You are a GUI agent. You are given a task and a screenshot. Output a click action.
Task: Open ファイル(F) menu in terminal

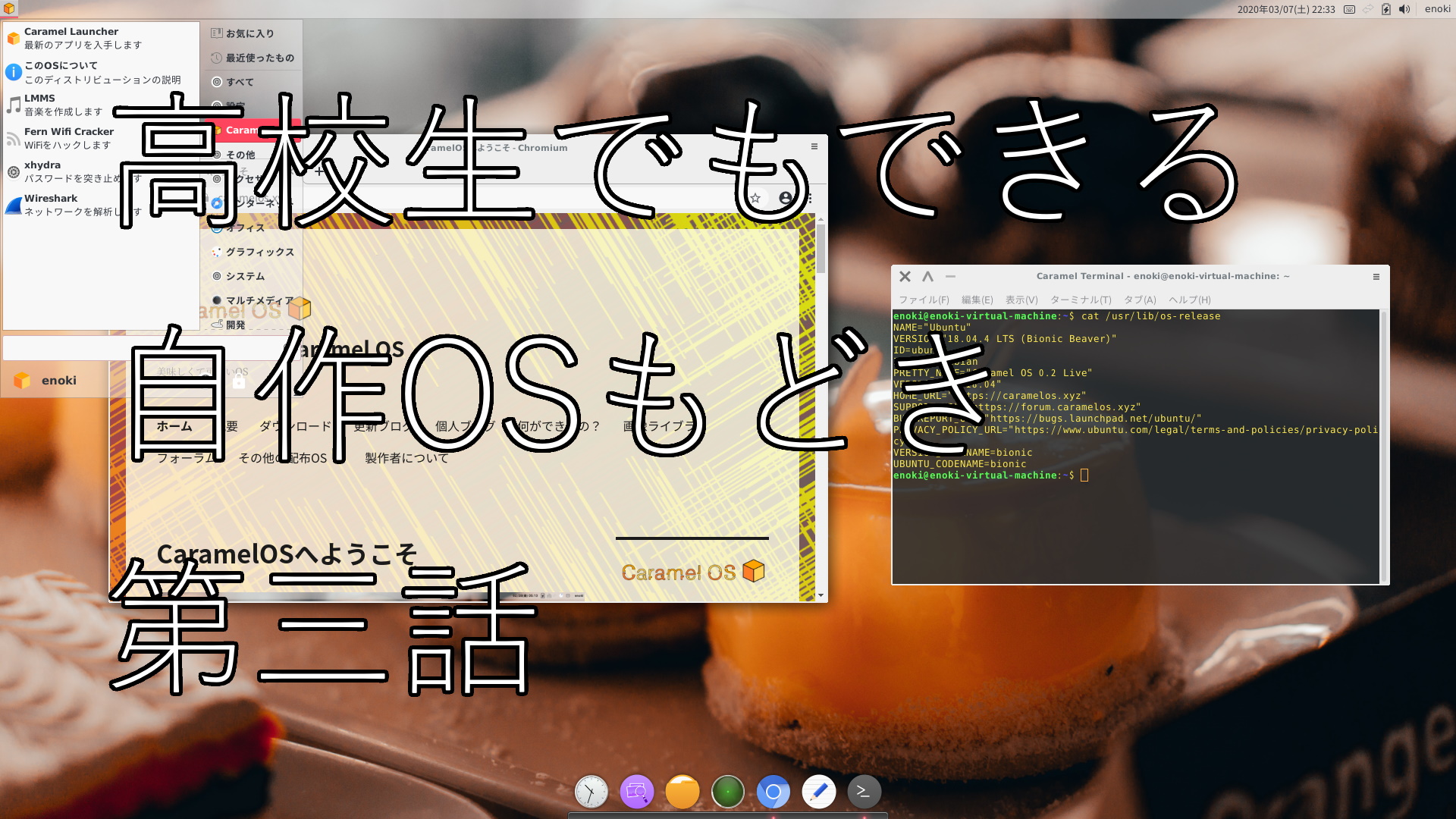(924, 300)
